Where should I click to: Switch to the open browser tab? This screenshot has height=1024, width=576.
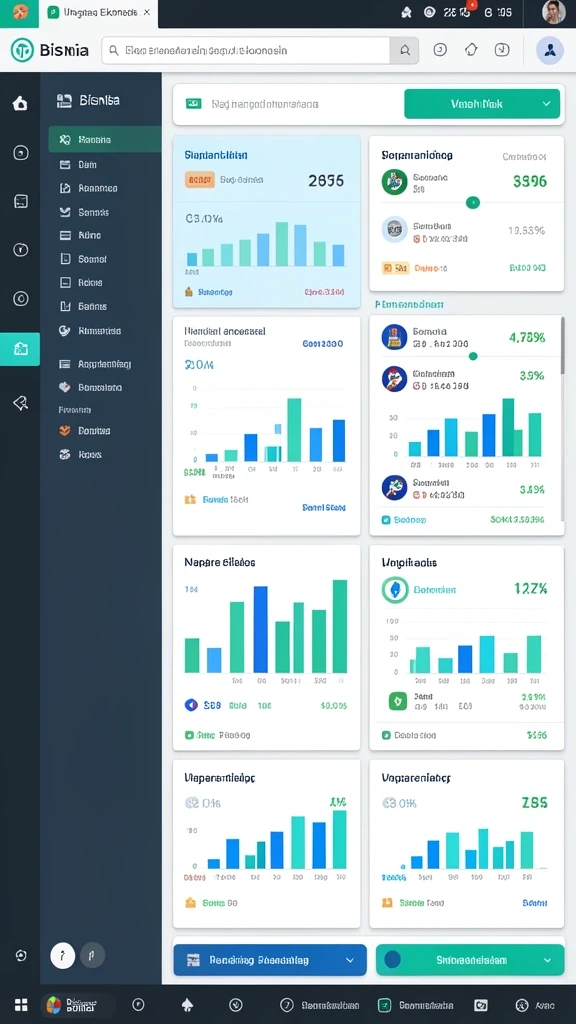click(x=99, y=13)
